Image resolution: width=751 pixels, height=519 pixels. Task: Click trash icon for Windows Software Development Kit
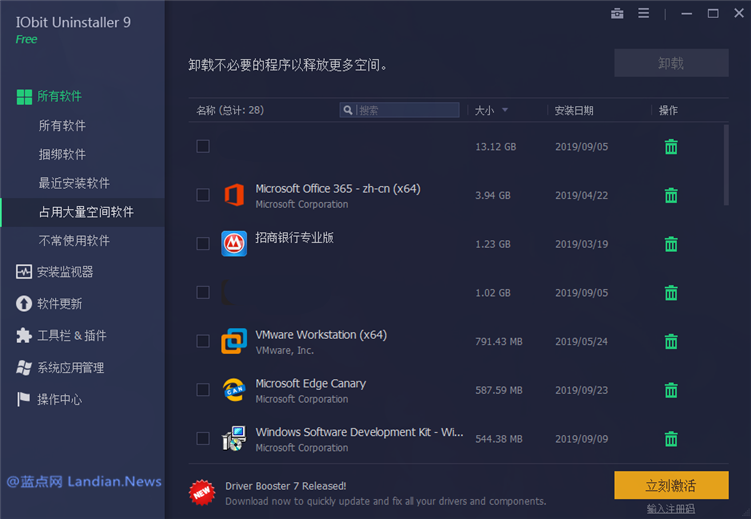(671, 439)
